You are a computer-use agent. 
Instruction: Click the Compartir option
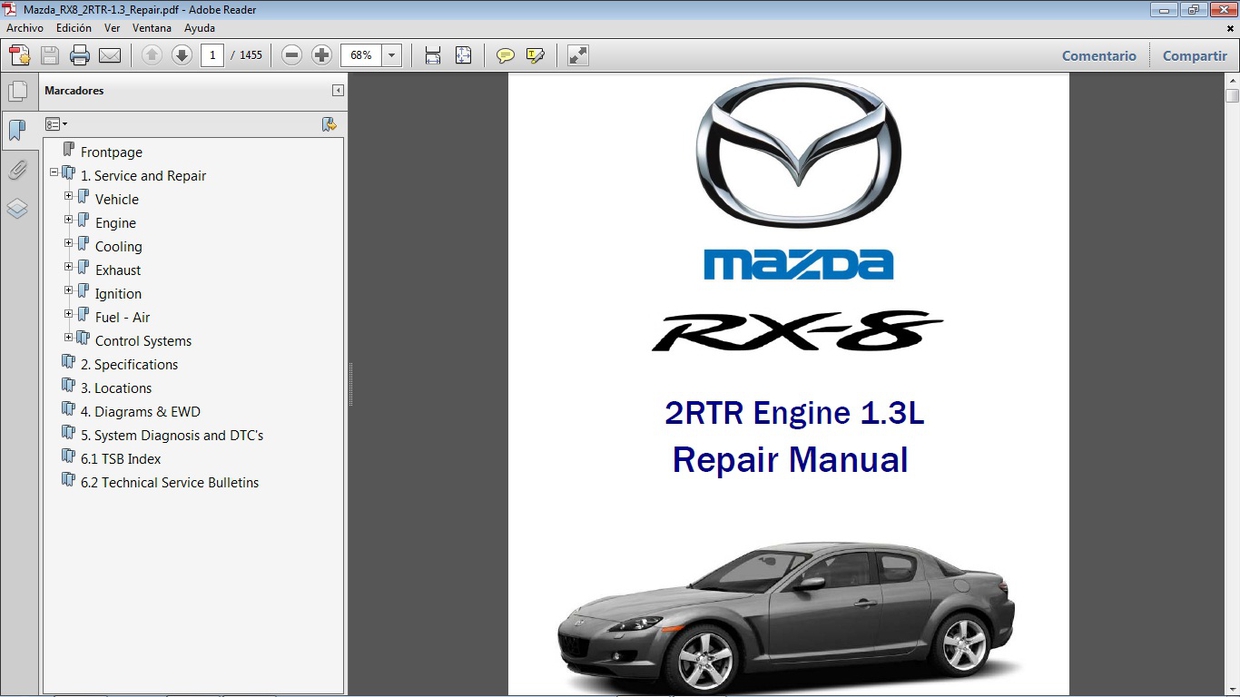tap(1194, 56)
